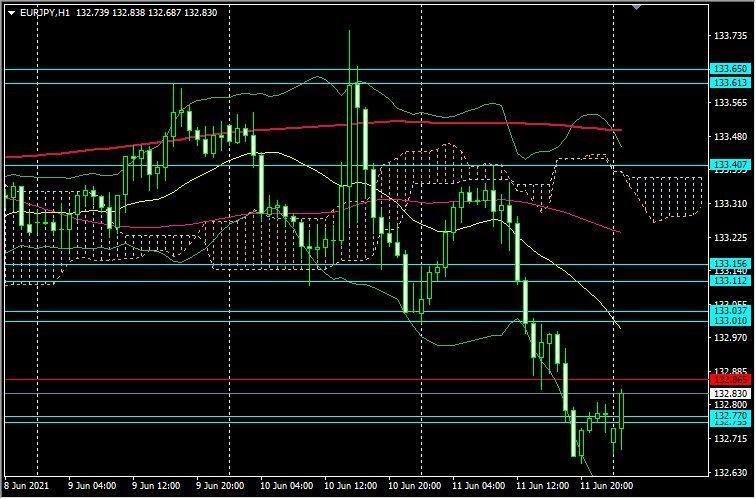Click the 11 Jun 20:00 time axis label

607,486
